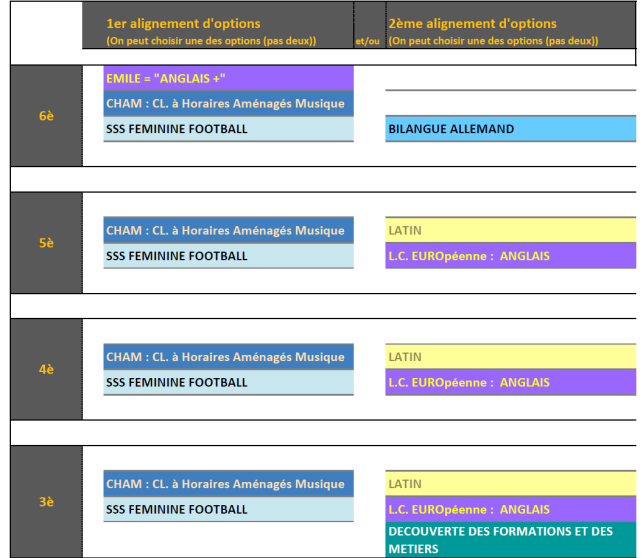Select the 5è grade label cell

[x=46, y=243]
